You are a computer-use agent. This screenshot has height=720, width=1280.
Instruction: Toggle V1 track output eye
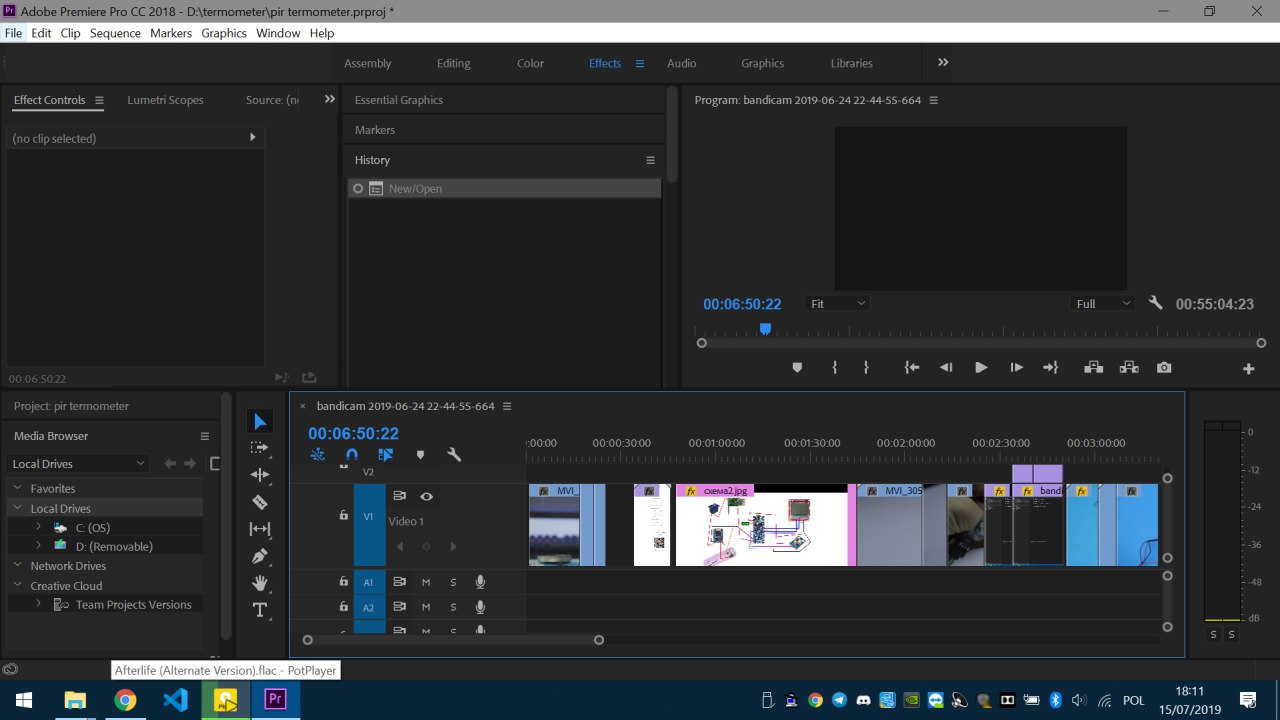[x=426, y=496]
